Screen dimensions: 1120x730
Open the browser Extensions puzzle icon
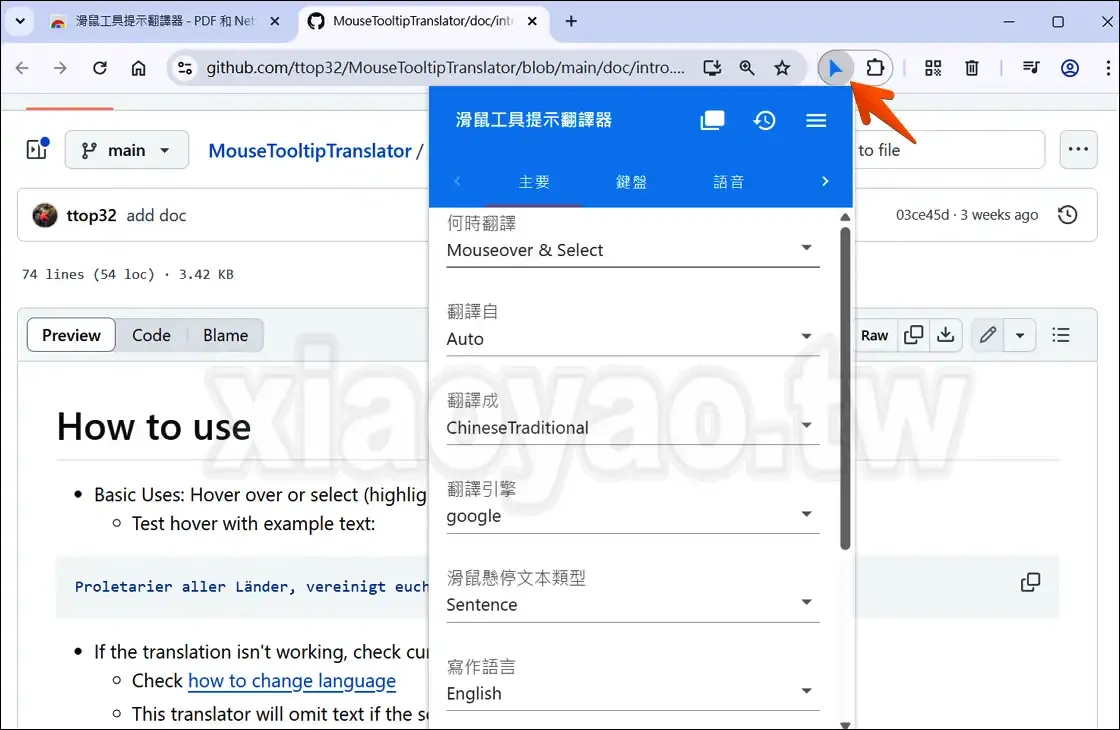pyautogui.click(x=875, y=68)
